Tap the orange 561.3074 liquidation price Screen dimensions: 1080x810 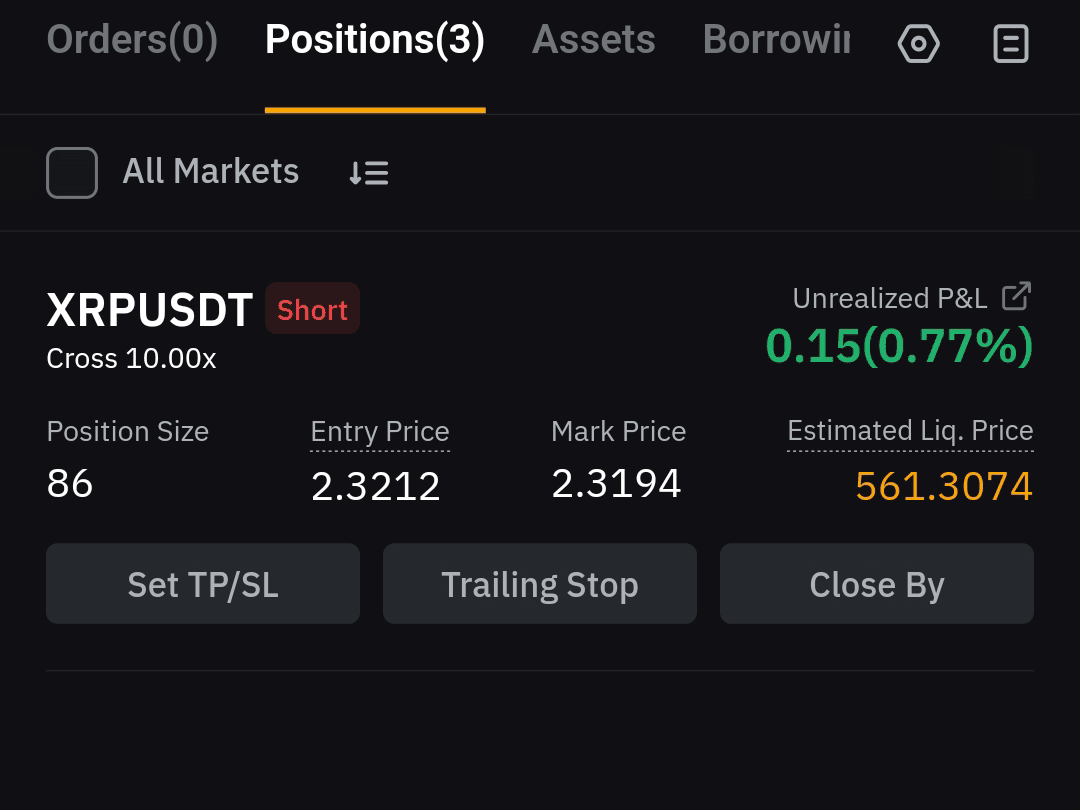point(944,486)
